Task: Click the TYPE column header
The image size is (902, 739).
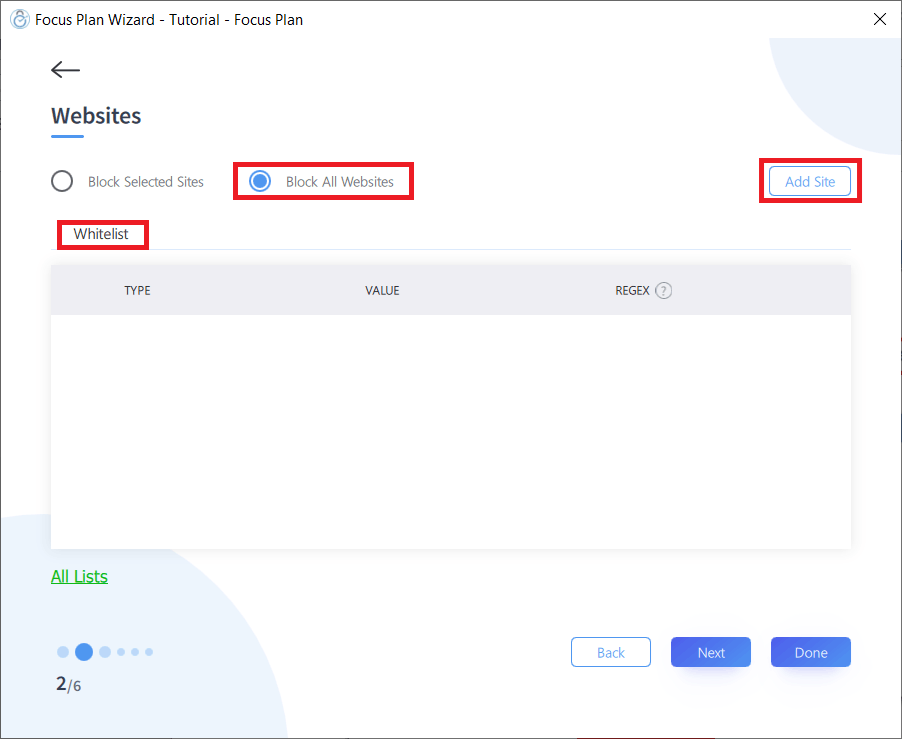Action: pyautogui.click(x=136, y=290)
